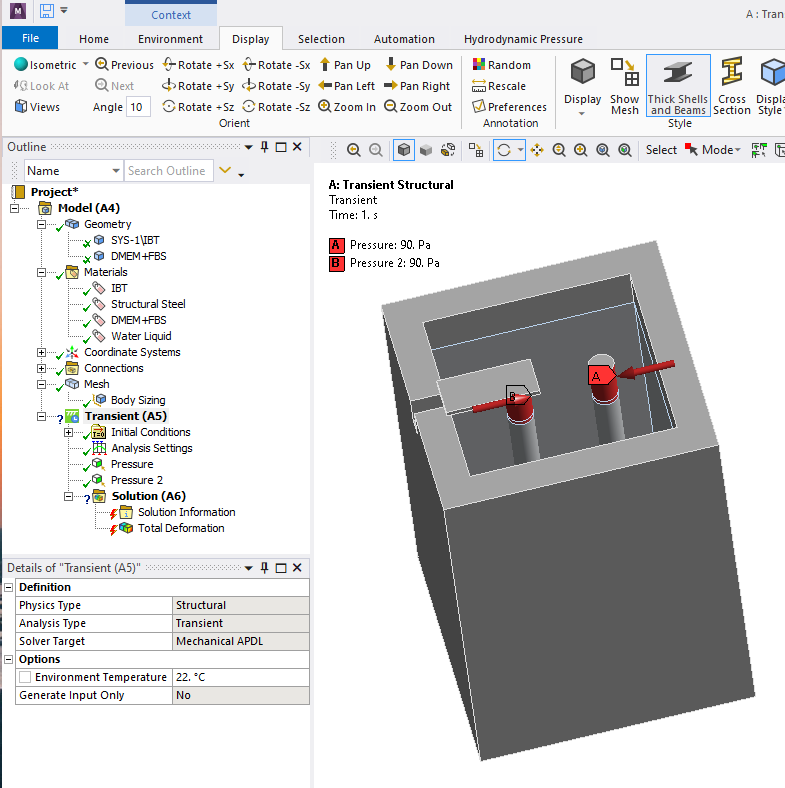
Task: Click the Thick Shells and Beams style button
Action: click(677, 86)
